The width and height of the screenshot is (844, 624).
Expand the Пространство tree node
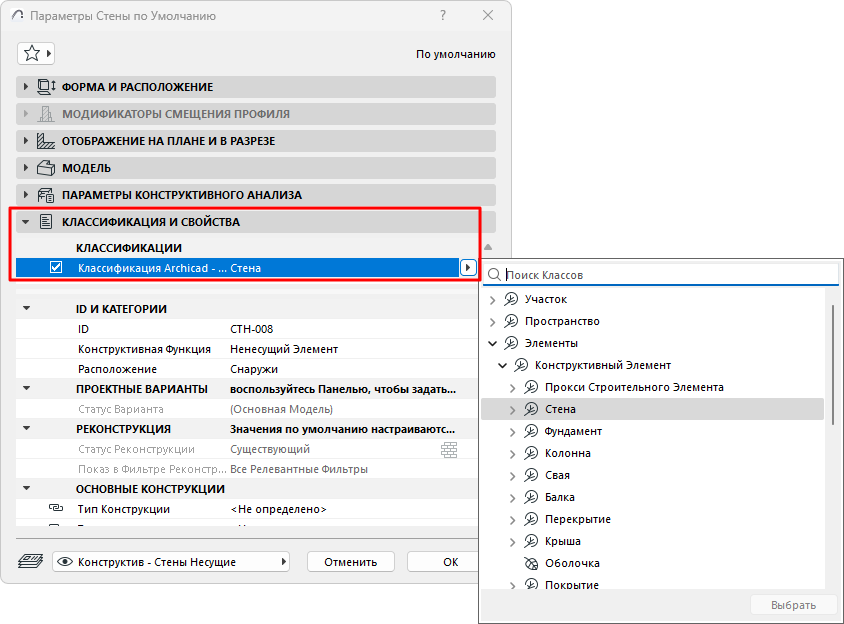click(x=493, y=321)
